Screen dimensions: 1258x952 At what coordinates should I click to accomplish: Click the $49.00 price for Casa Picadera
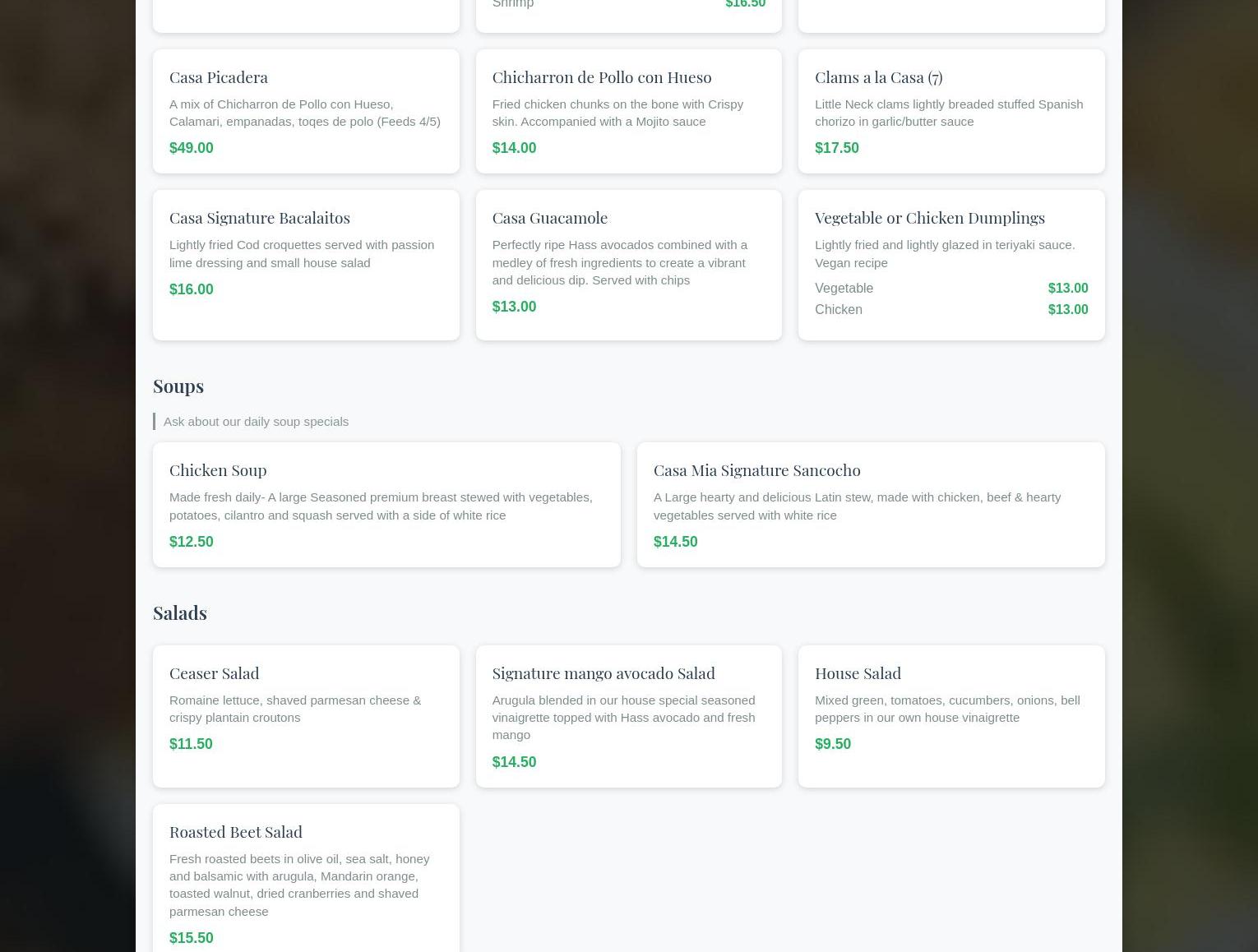click(x=191, y=148)
